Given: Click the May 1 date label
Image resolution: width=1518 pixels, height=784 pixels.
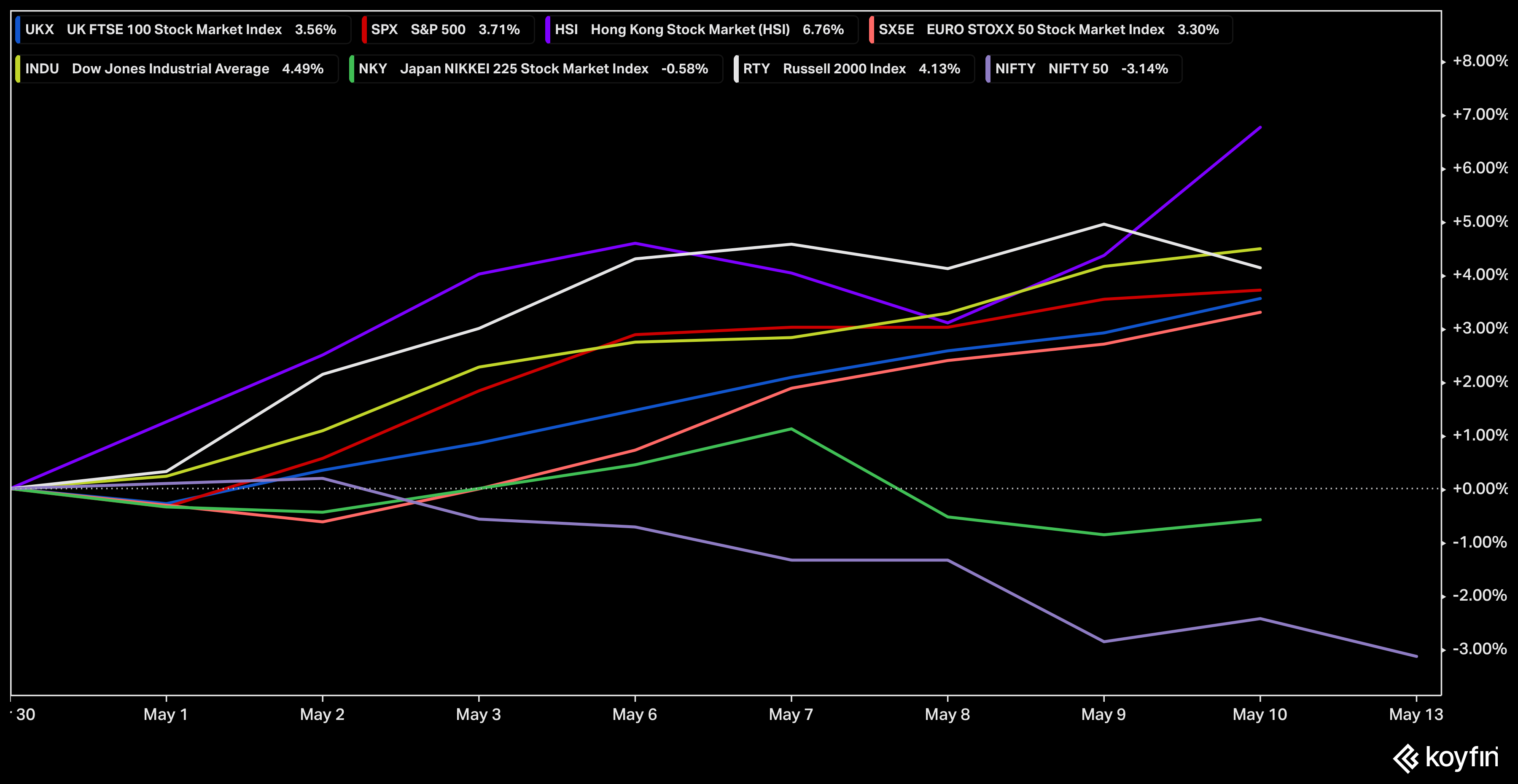Looking at the screenshot, I should click(166, 714).
